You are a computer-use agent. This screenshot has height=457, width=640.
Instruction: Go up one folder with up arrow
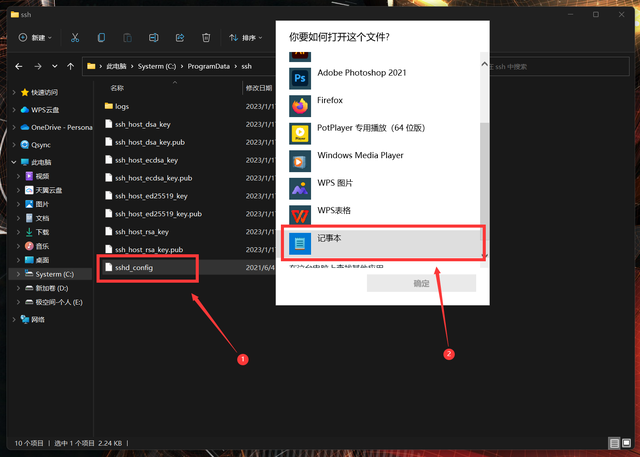68,66
